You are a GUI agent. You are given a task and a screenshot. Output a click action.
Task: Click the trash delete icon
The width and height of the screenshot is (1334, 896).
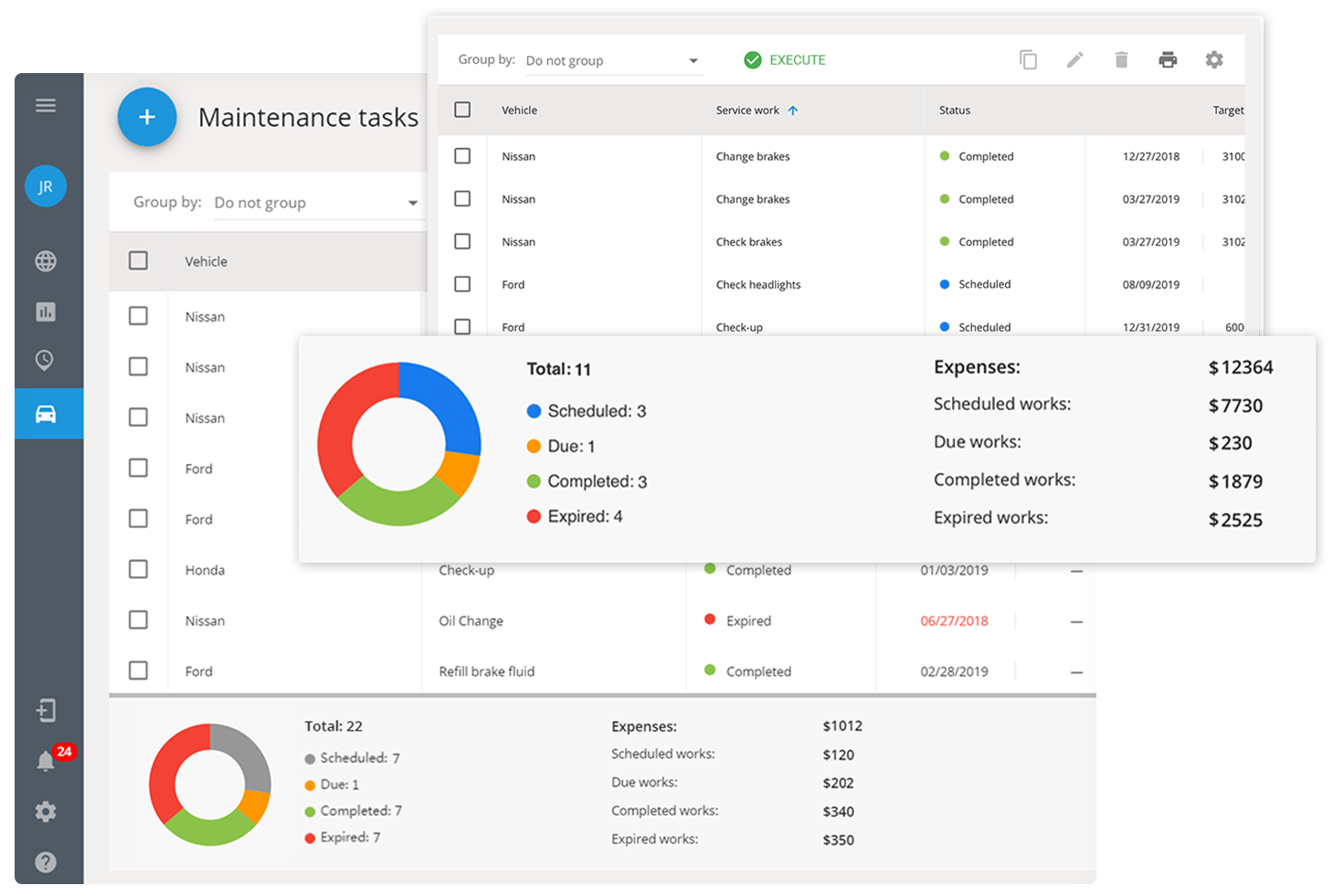point(1121,60)
